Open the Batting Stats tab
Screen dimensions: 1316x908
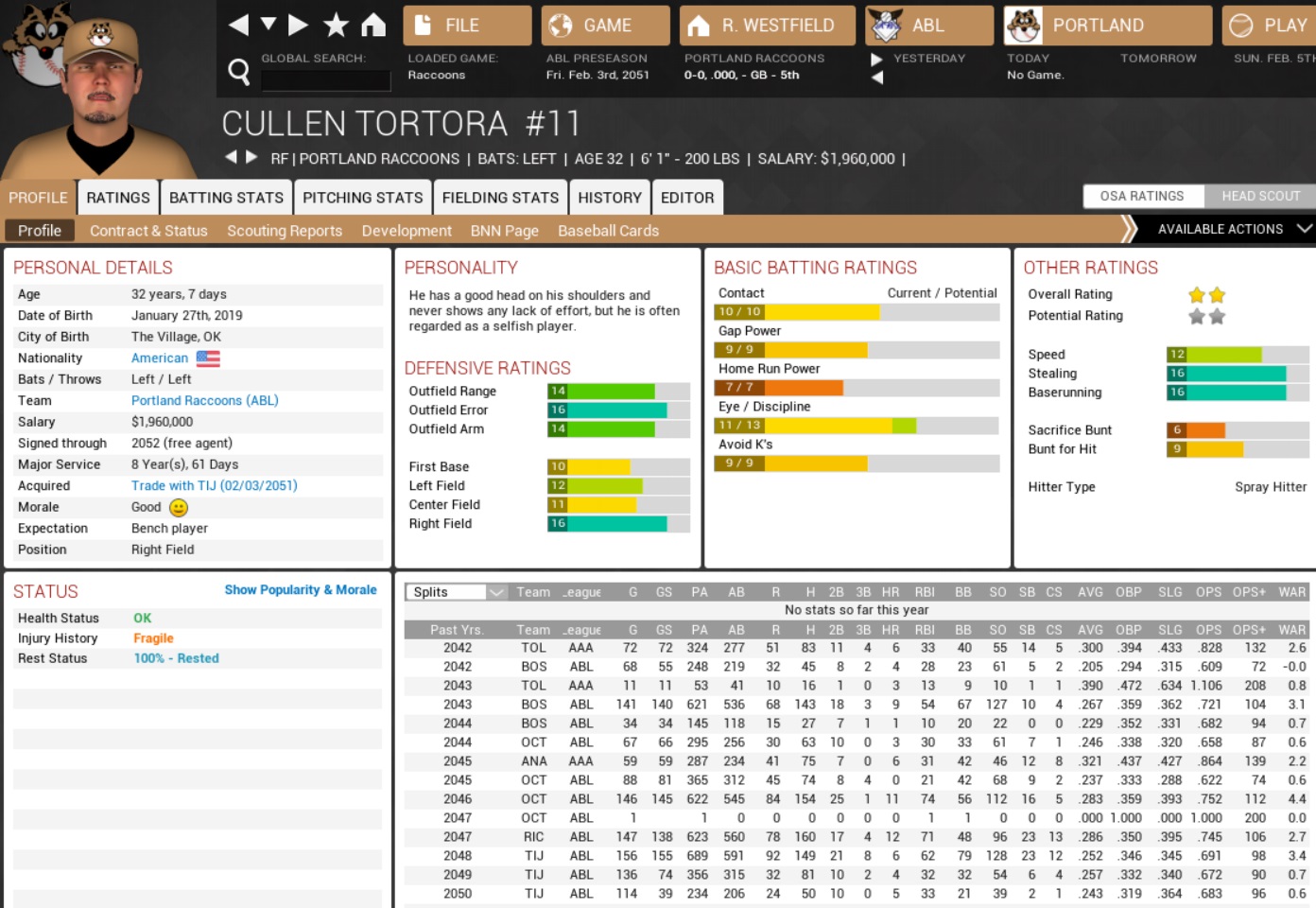pyautogui.click(x=226, y=198)
